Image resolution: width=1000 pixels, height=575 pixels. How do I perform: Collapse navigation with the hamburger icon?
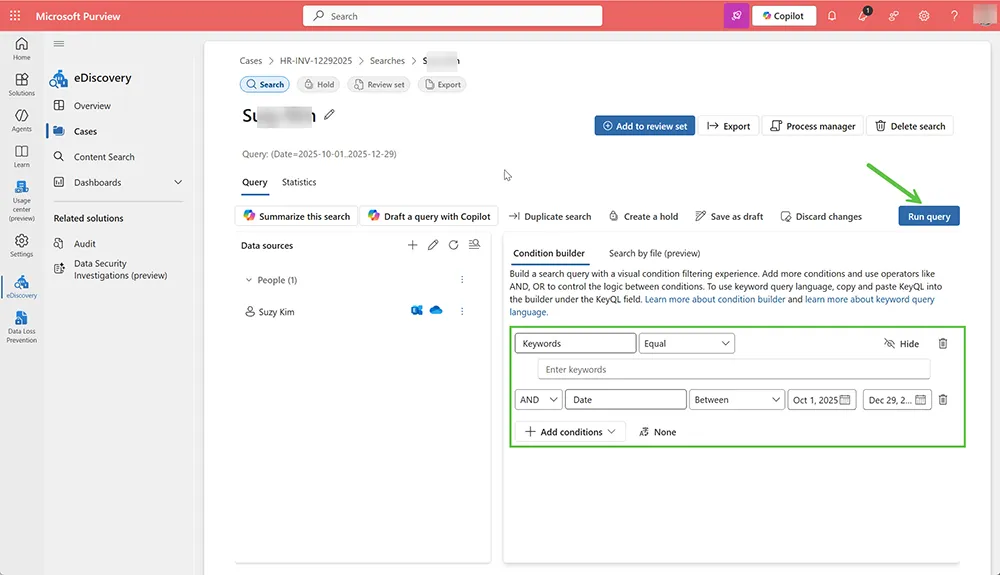59,44
